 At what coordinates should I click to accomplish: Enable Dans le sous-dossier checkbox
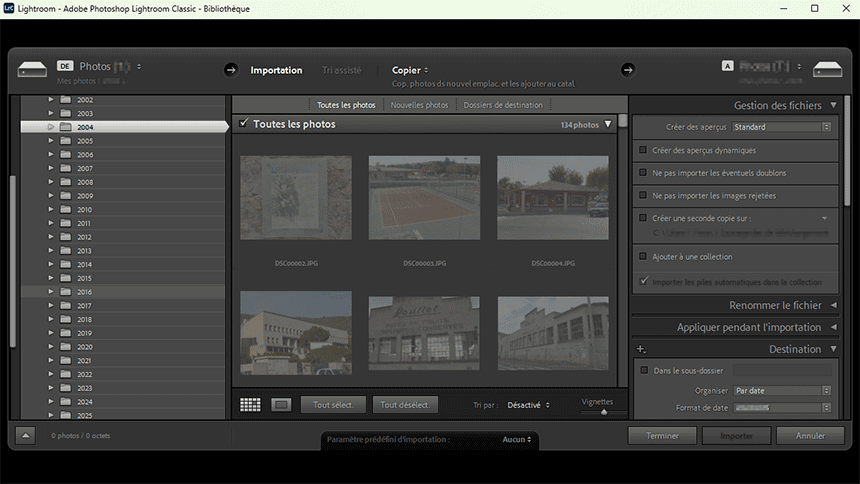(644, 370)
